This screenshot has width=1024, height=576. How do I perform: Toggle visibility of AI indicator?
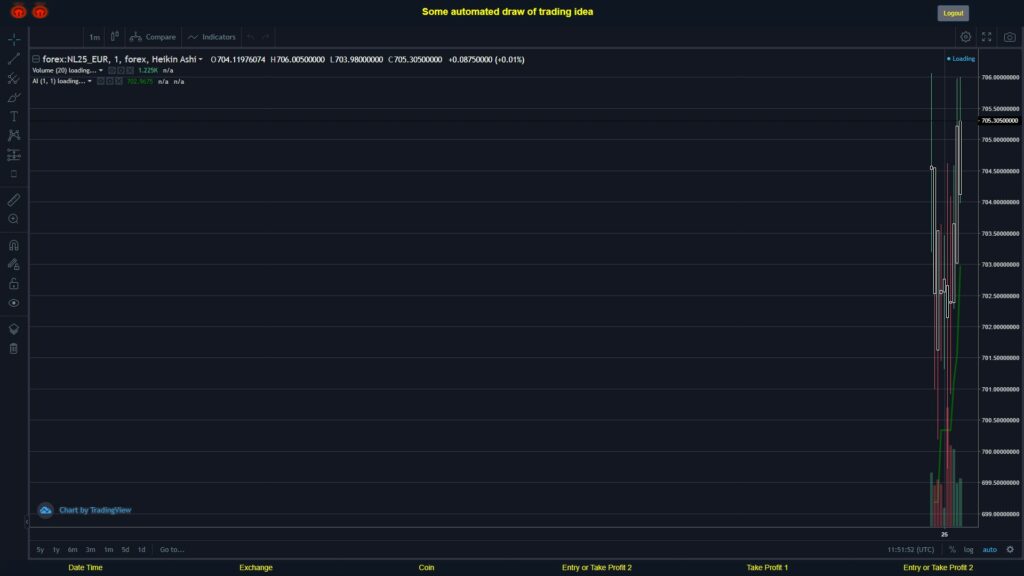(x=101, y=81)
